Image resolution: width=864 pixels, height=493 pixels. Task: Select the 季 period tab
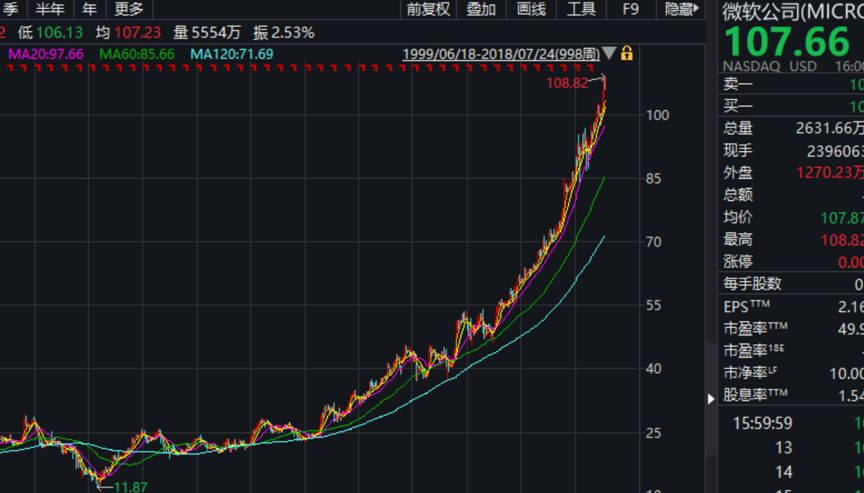[x=10, y=9]
